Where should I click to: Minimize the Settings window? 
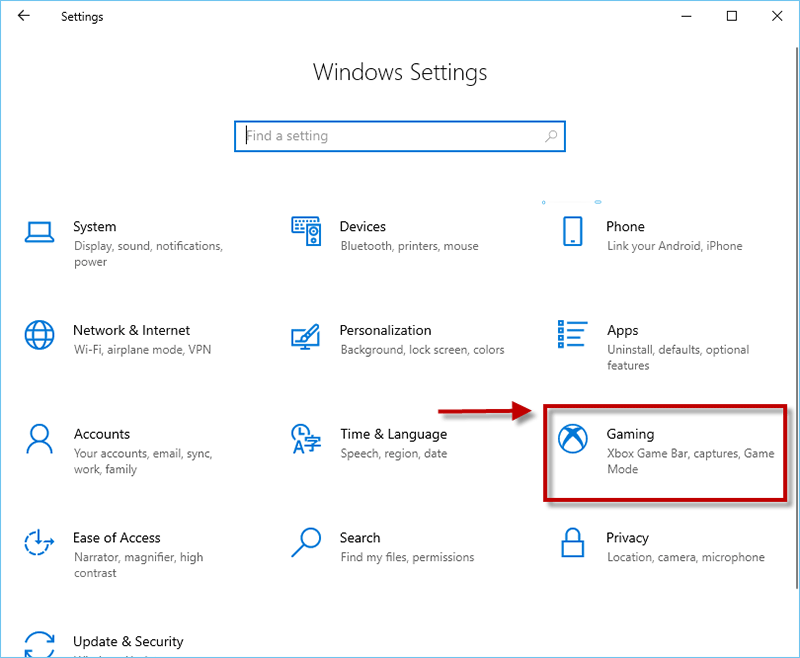686,16
